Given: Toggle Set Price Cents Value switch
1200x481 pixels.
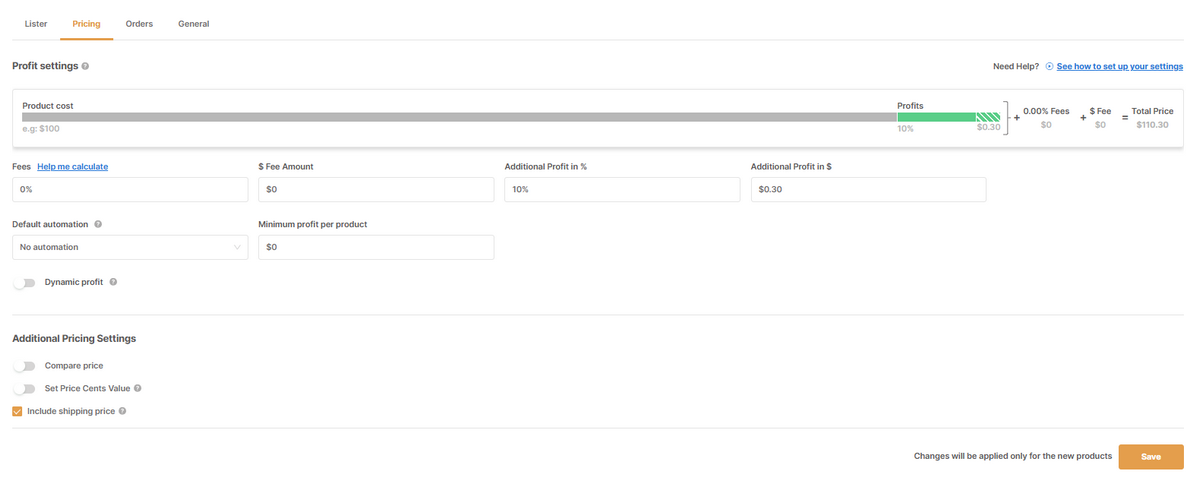Looking at the screenshot, I should 24,389.
